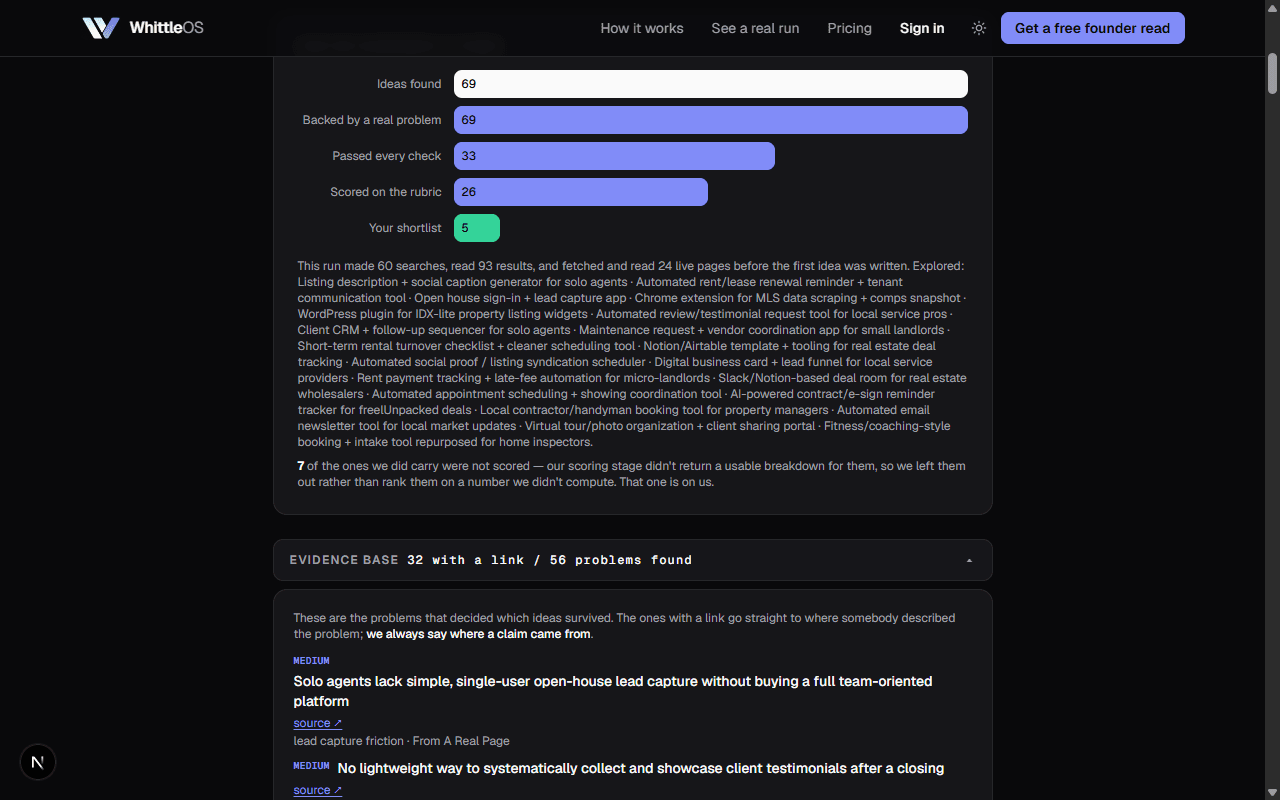Click Sign in
Screen dimensions: 1280x800
[x=922, y=28]
